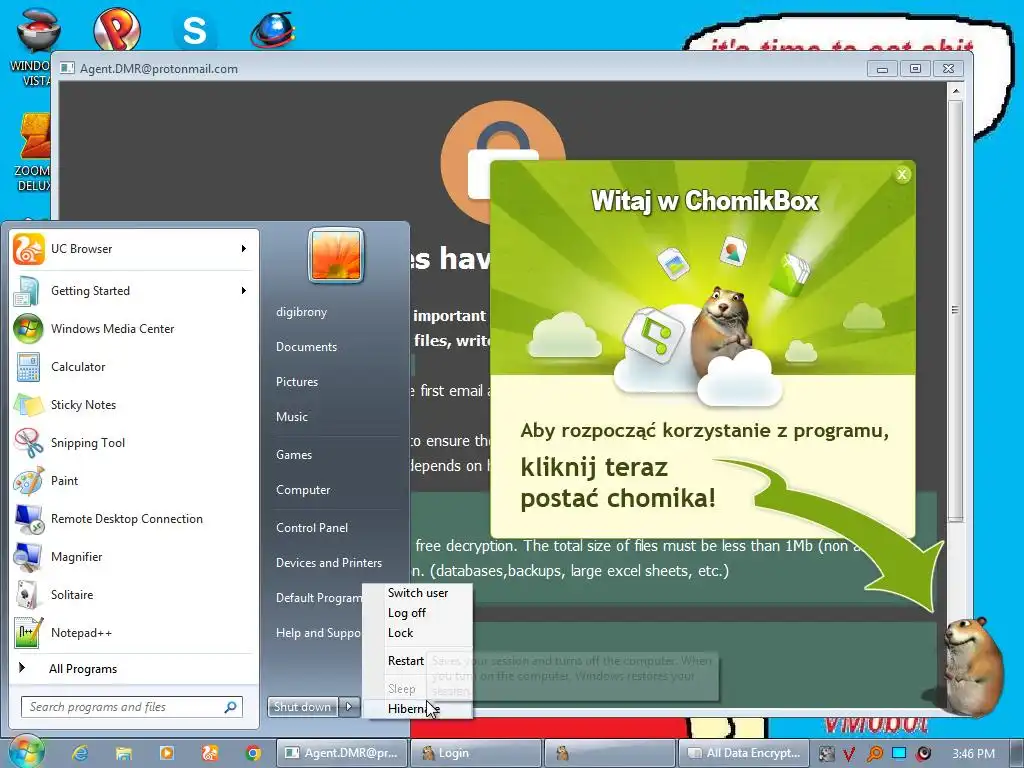Open the Skype desktop shortcut
The width and height of the screenshot is (1024, 768).
[x=194, y=30]
